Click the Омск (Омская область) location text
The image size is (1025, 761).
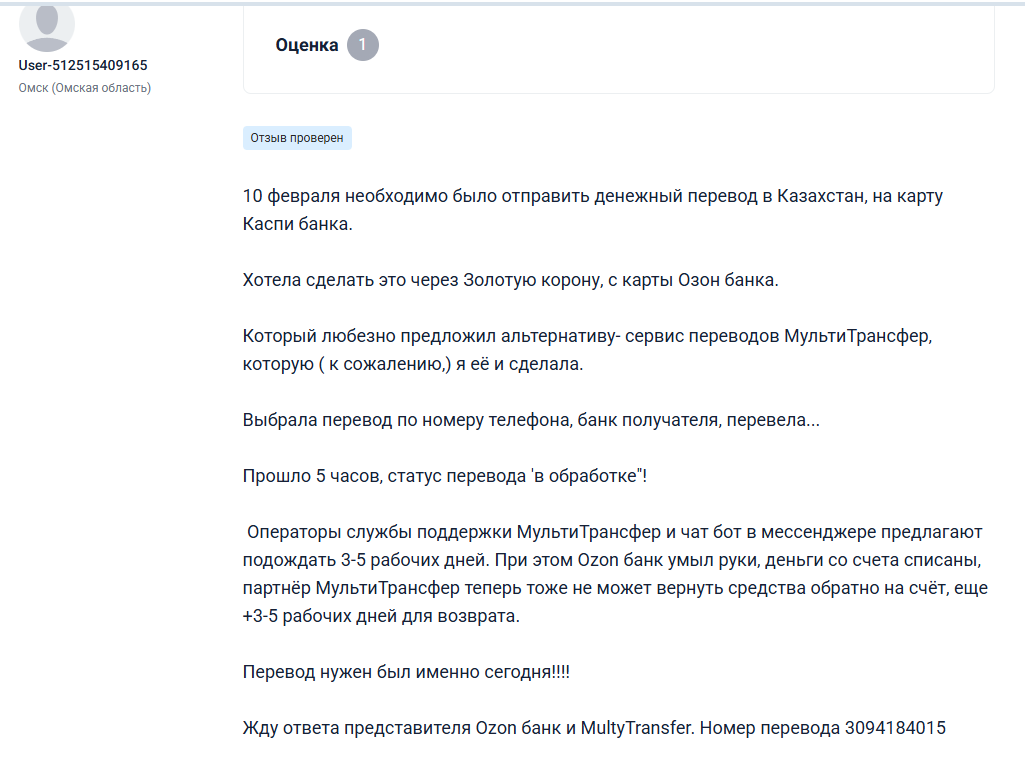click(x=85, y=88)
